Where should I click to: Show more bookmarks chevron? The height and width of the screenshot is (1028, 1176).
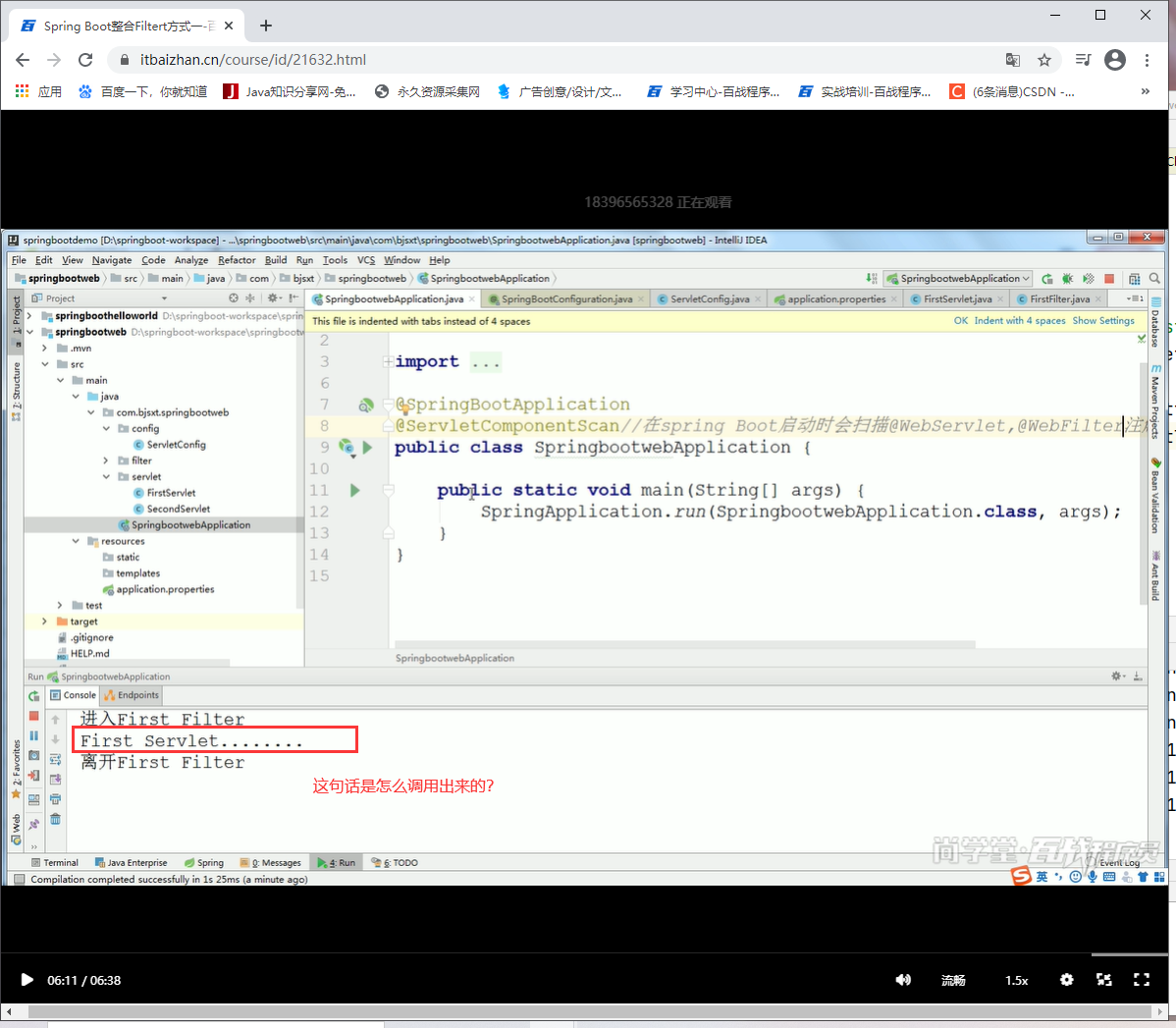(x=1146, y=91)
